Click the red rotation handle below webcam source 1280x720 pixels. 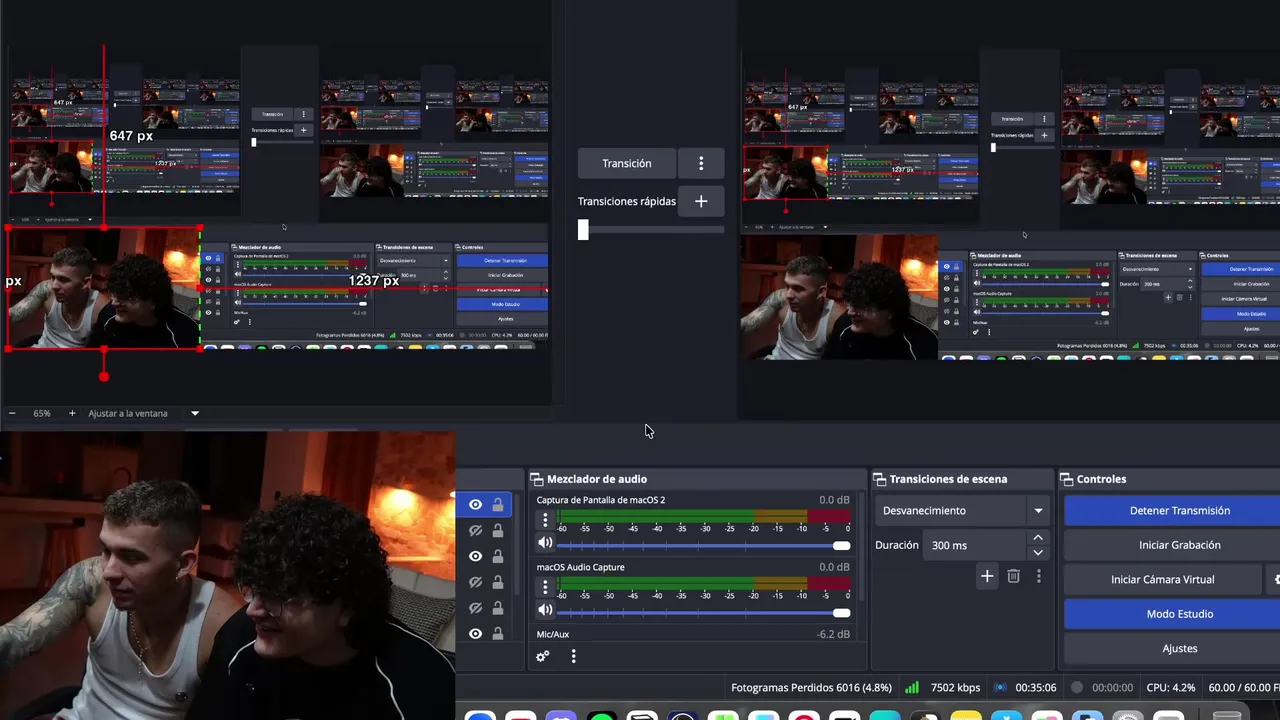104,376
